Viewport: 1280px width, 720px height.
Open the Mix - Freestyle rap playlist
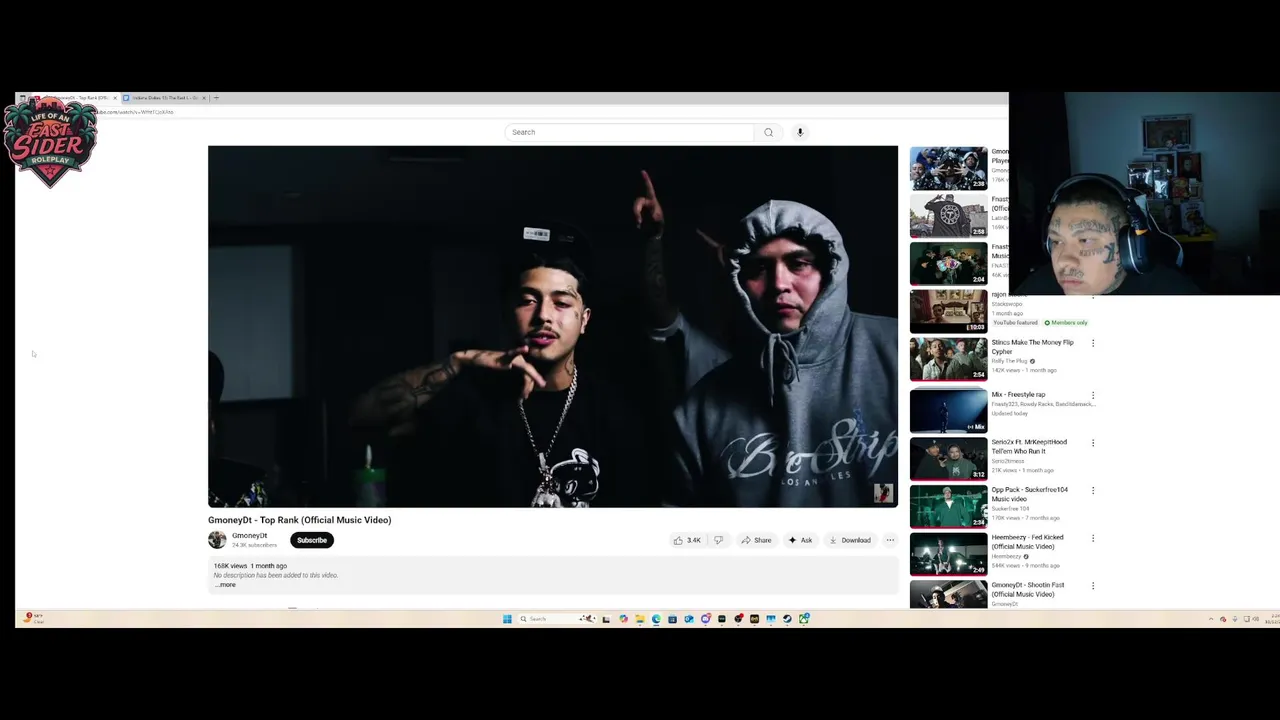coord(1018,394)
